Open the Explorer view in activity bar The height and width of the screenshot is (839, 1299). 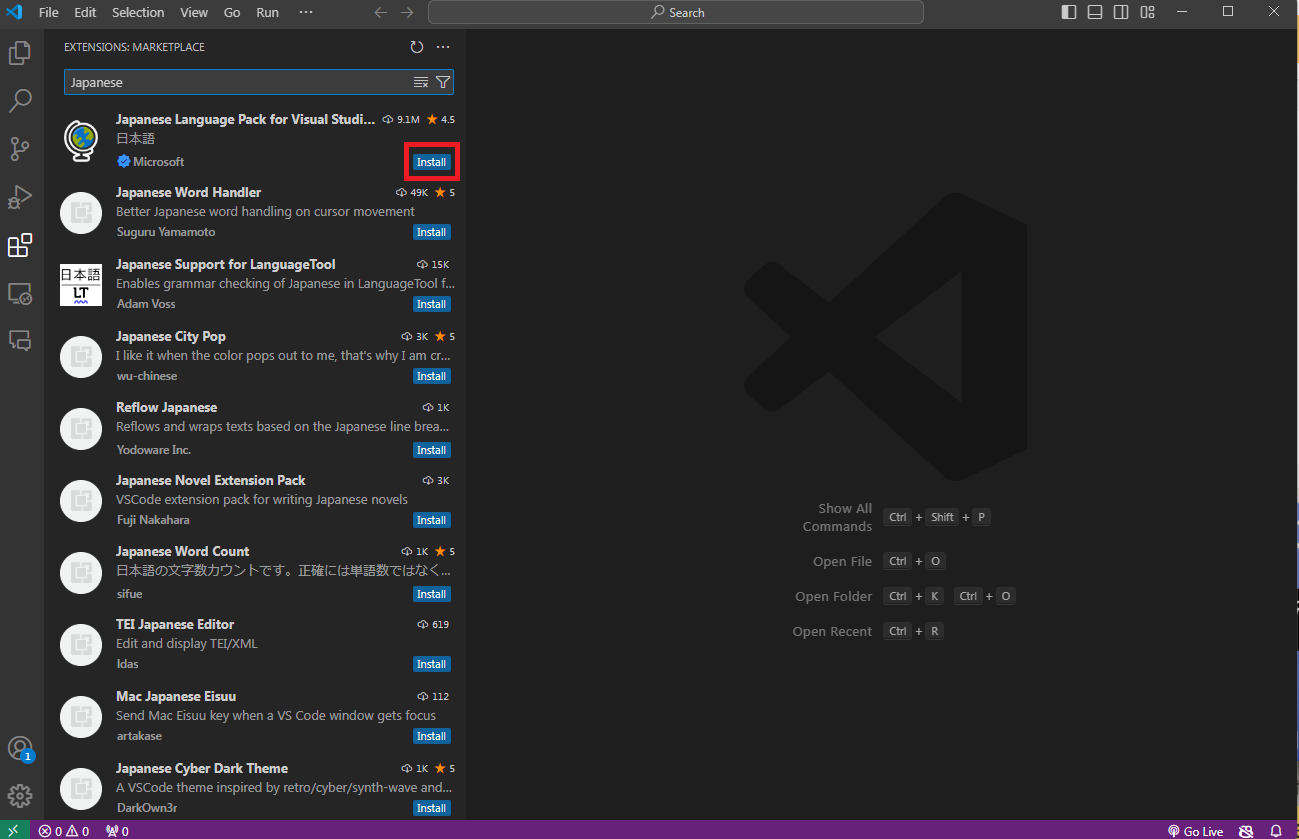20,53
